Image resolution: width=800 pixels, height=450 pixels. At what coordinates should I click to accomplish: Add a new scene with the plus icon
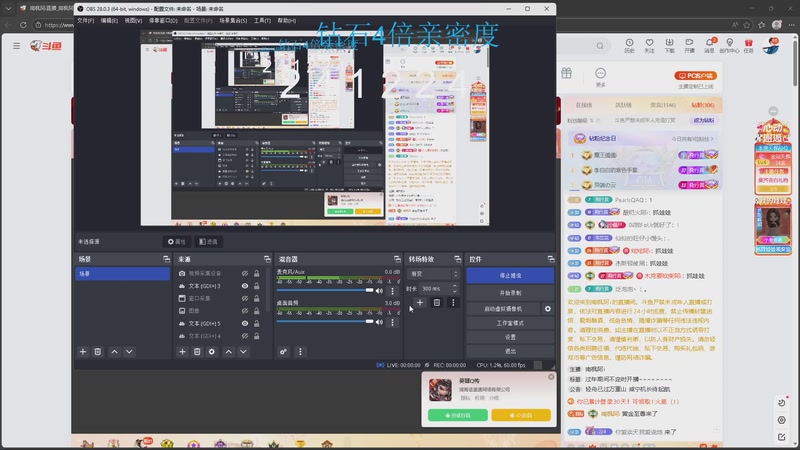[83, 352]
